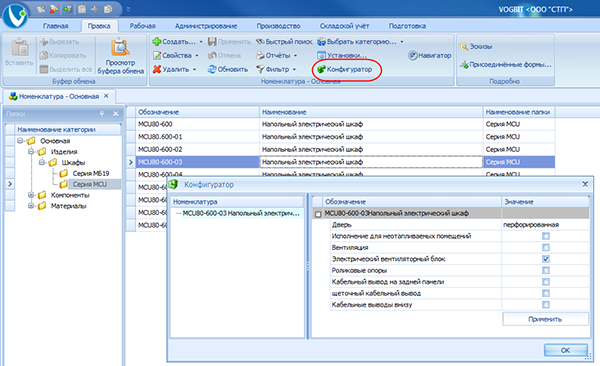Open Установки settings item
This screenshot has width=600, height=366.
tap(342, 56)
